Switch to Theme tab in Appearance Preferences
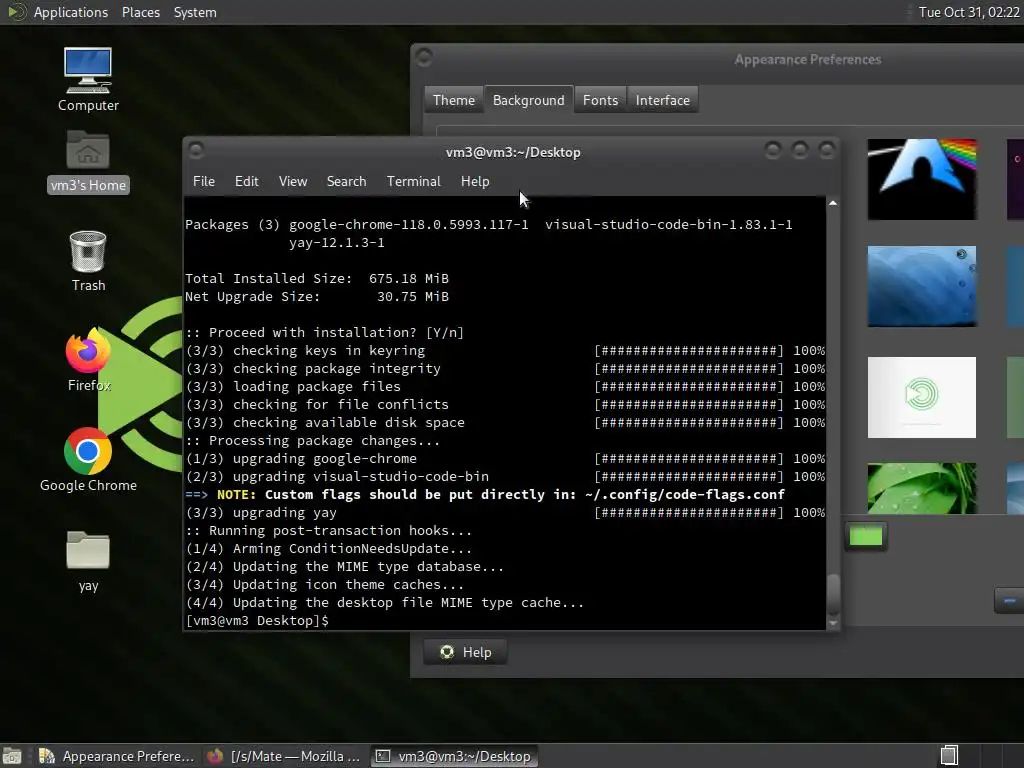 tap(454, 100)
